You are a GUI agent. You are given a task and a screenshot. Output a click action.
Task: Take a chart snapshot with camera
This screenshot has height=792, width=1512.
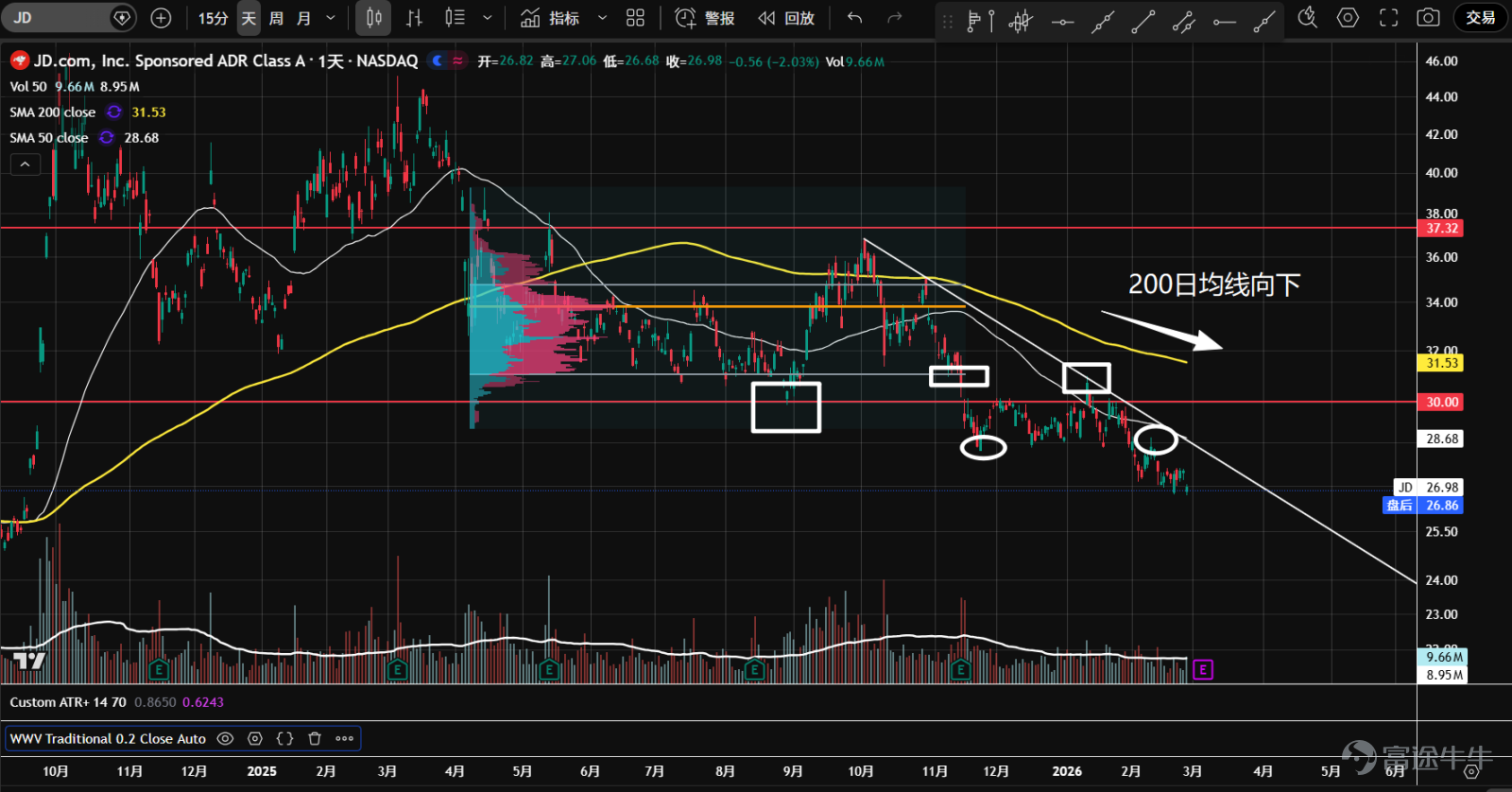[x=1429, y=18]
